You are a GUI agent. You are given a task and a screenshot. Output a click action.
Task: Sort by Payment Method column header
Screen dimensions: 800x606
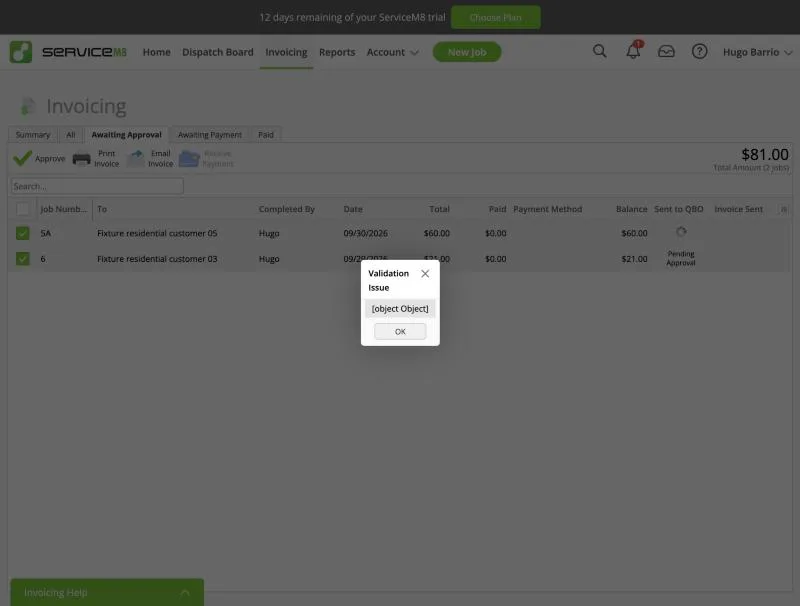(547, 209)
